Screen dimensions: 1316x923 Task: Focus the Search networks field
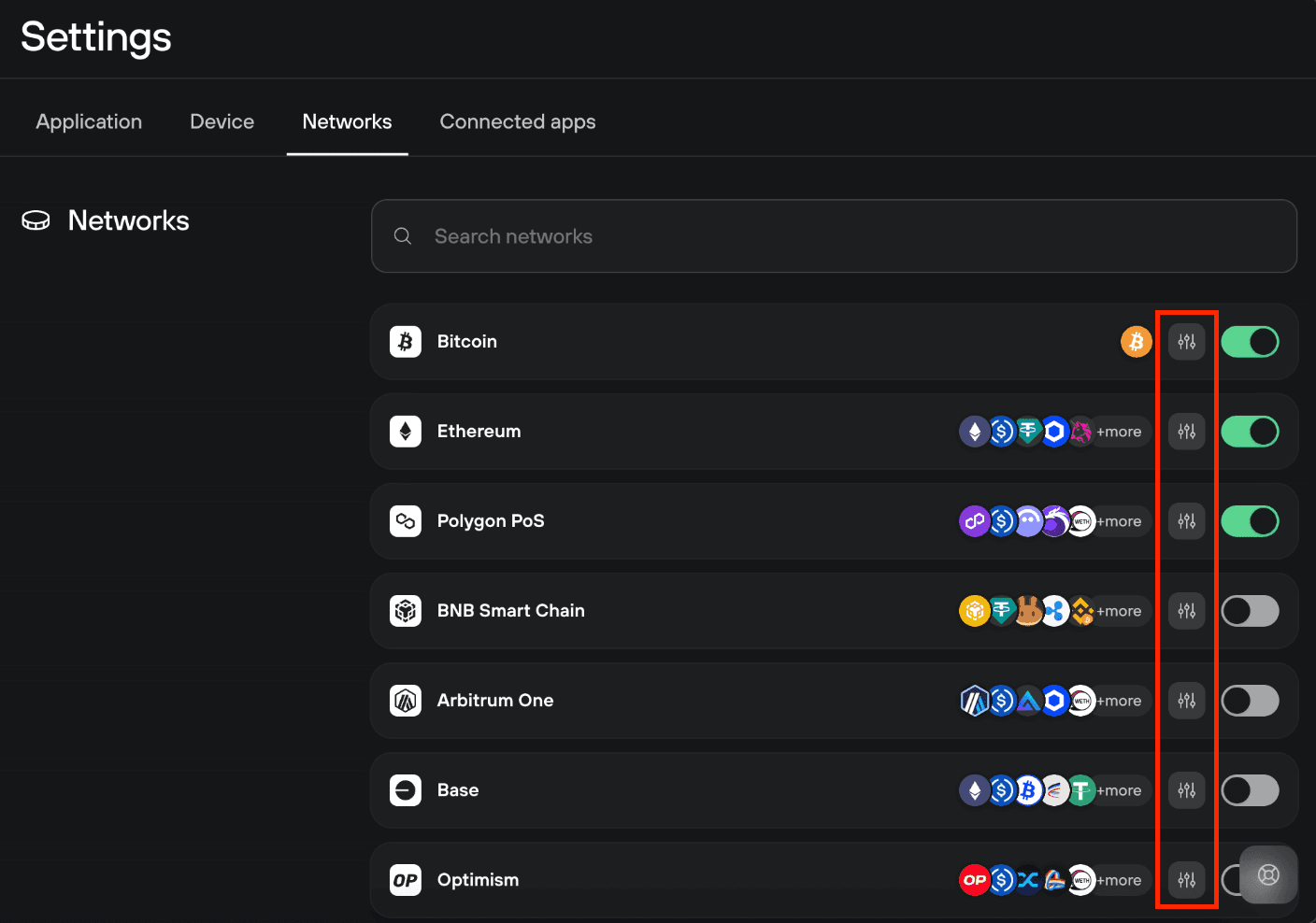[834, 236]
